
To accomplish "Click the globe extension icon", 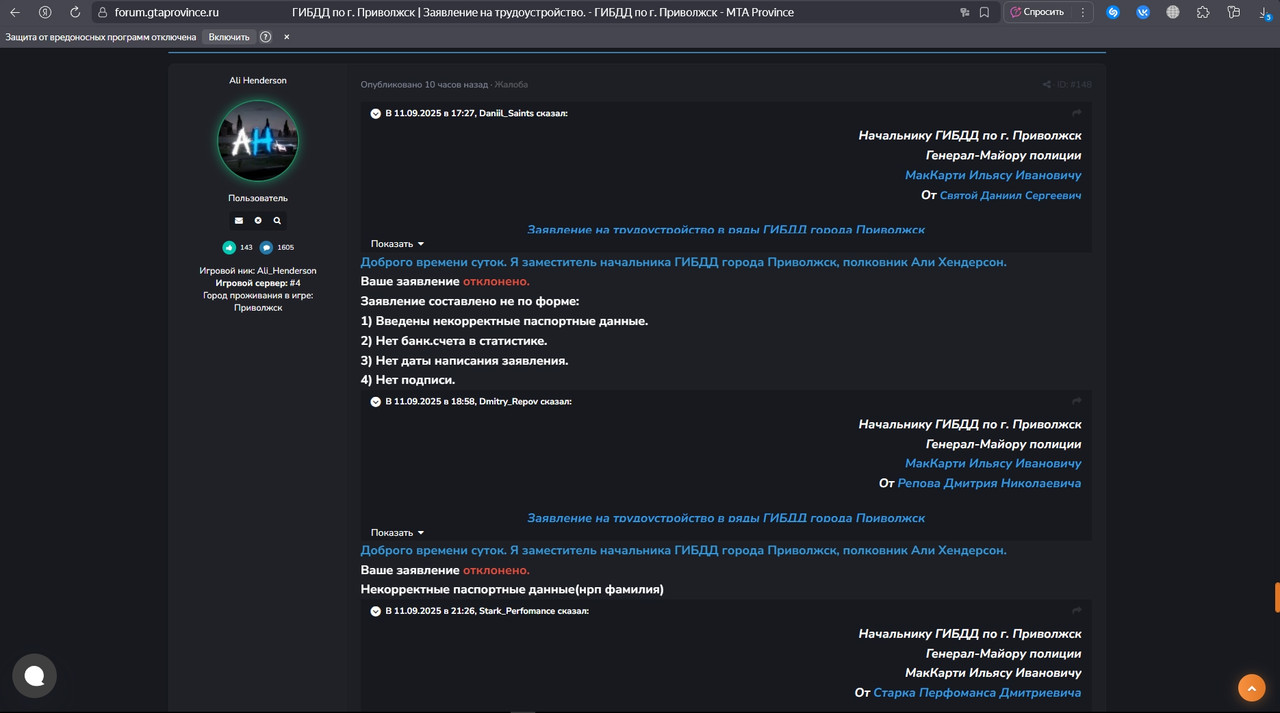I will 1173,12.
